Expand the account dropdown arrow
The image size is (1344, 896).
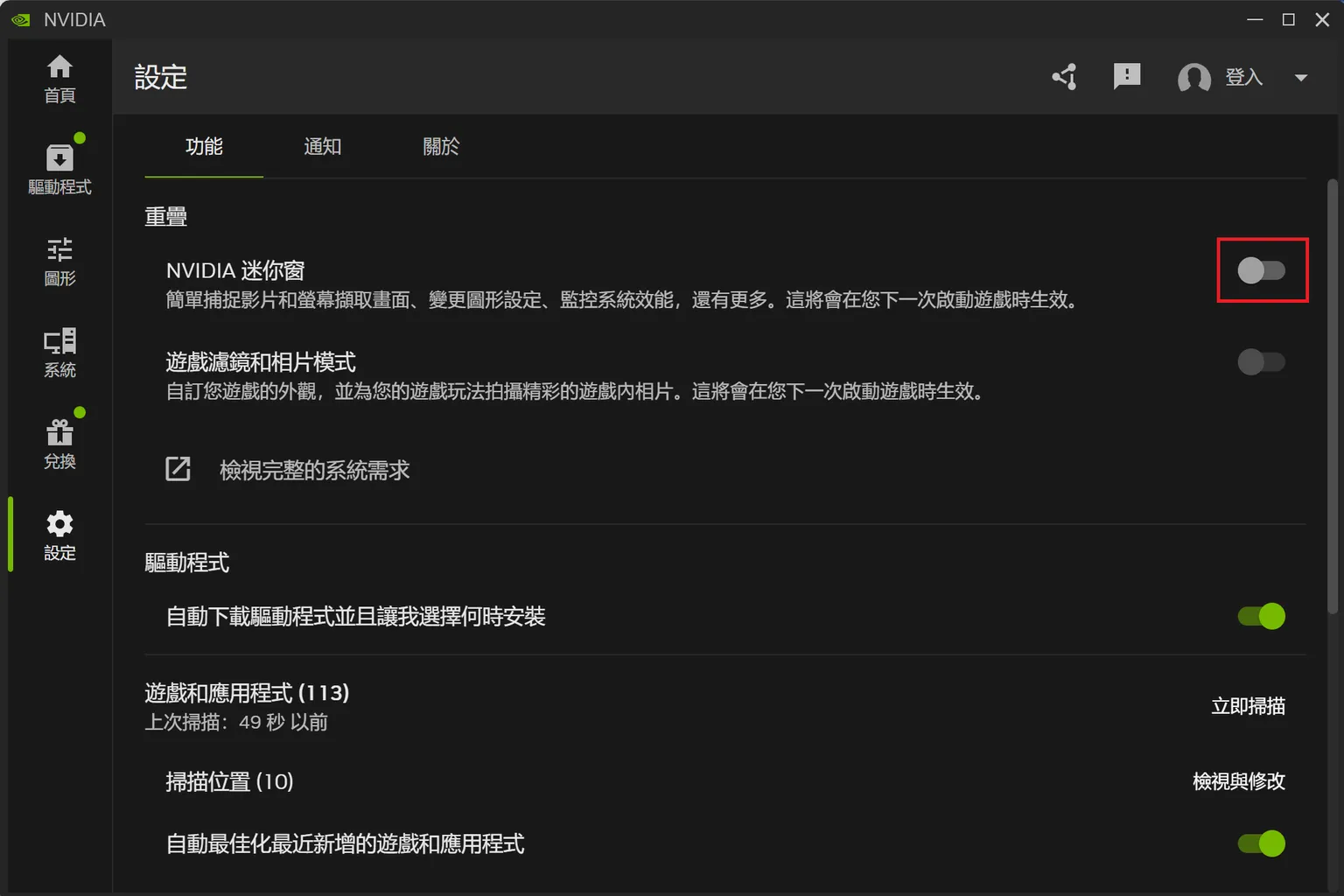(x=1301, y=78)
